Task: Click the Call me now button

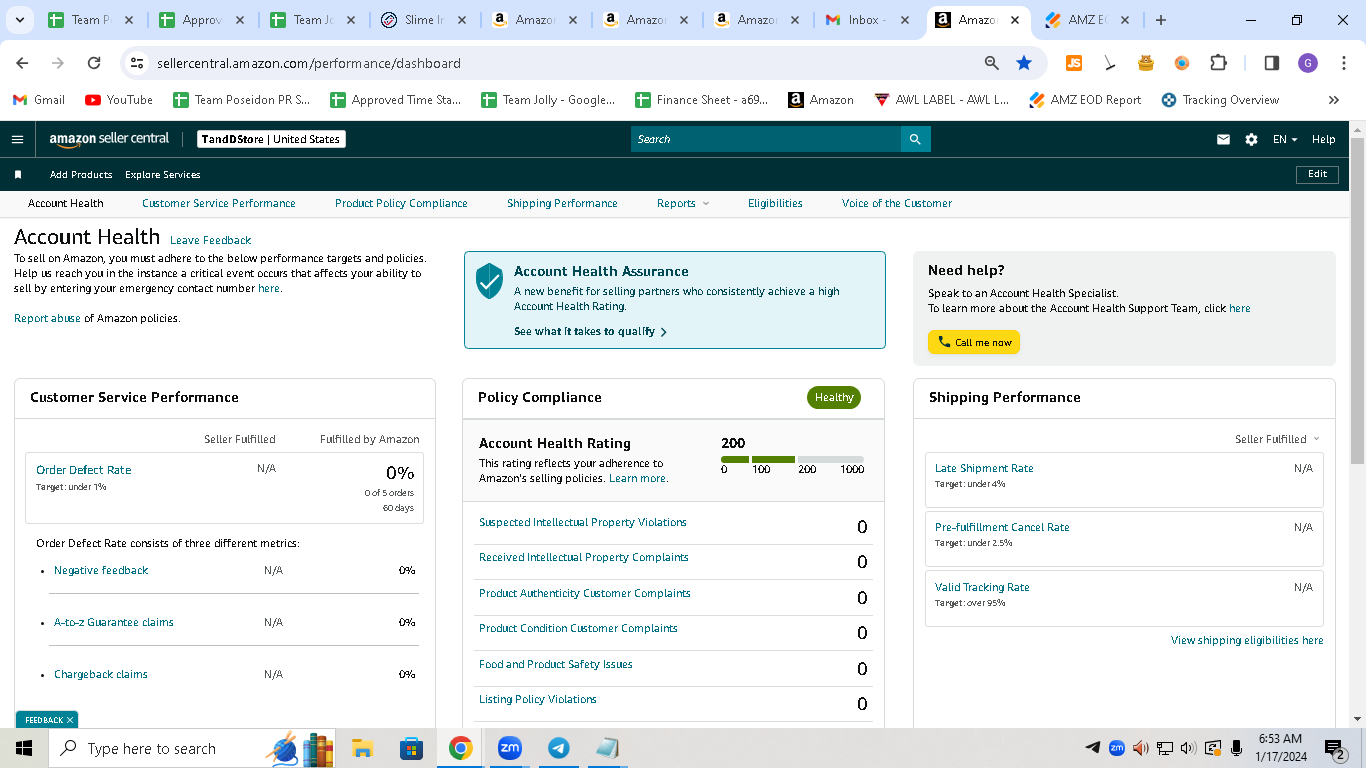Action: (974, 342)
